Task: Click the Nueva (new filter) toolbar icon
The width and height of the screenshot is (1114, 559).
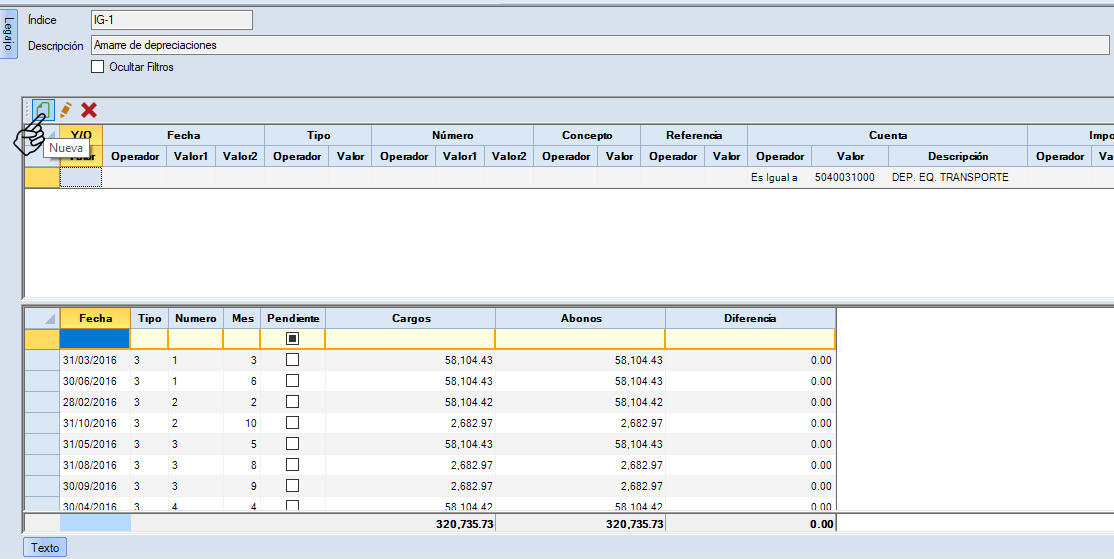Action: tap(43, 110)
